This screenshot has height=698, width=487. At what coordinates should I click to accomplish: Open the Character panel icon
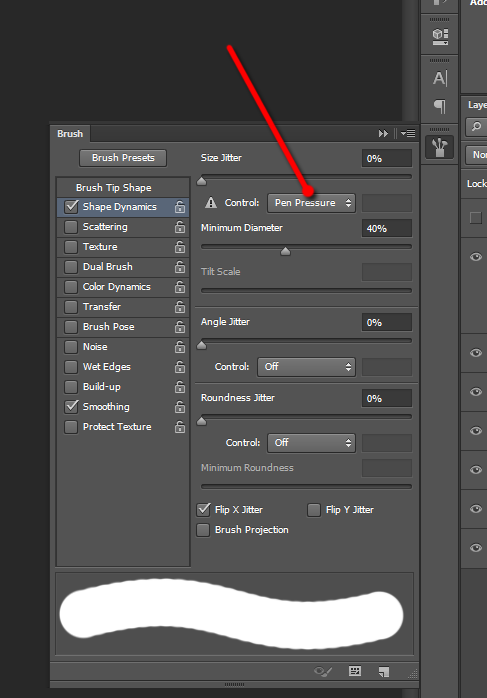(440, 78)
